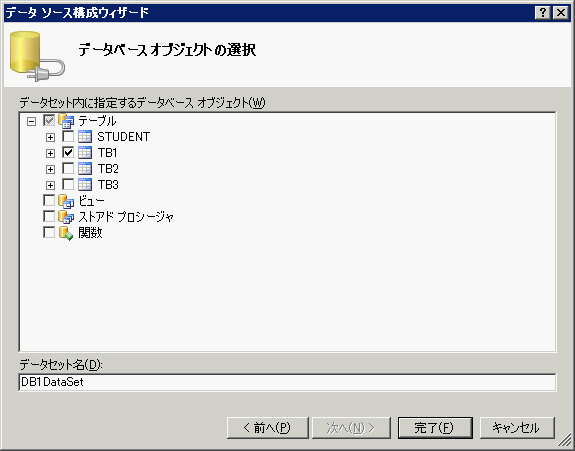The width and height of the screenshot is (575, 451).
Task: Click the STUDENT table icon
Action: pos(85,137)
